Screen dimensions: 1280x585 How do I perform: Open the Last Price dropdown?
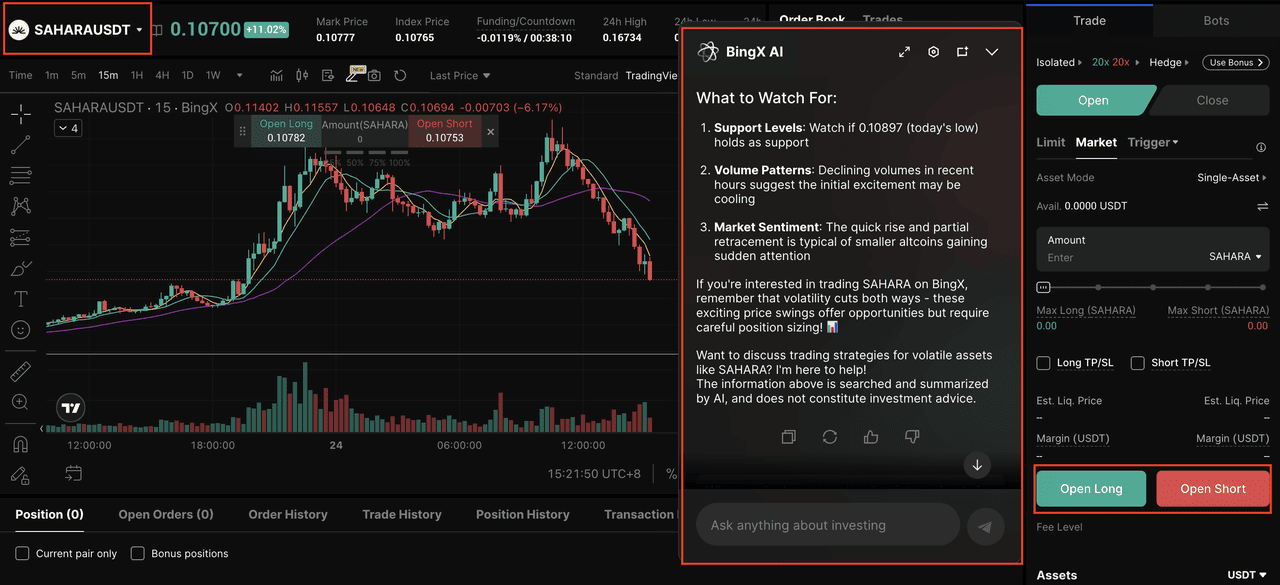tap(460, 76)
